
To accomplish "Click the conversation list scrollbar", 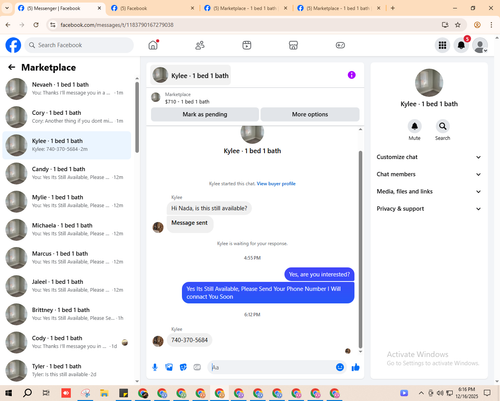I will coord(137,117).
